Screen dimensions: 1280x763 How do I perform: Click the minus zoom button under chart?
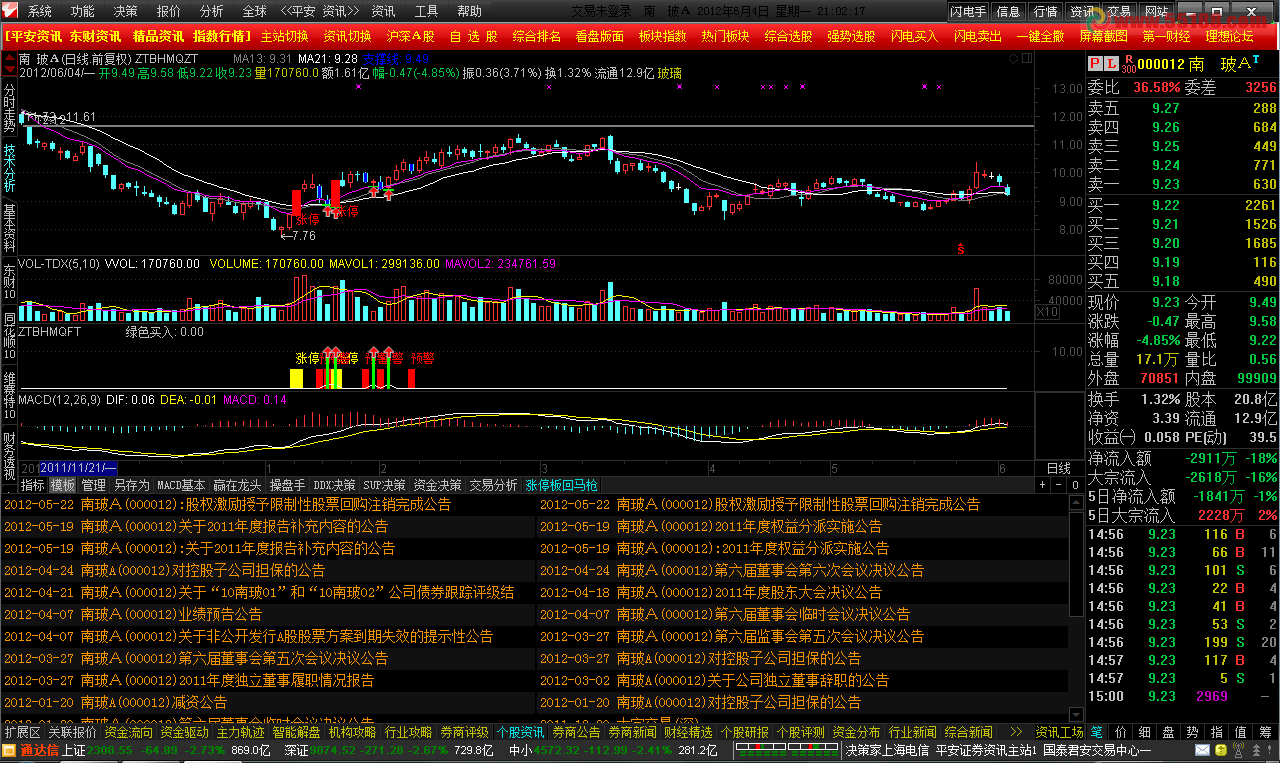1059,485
